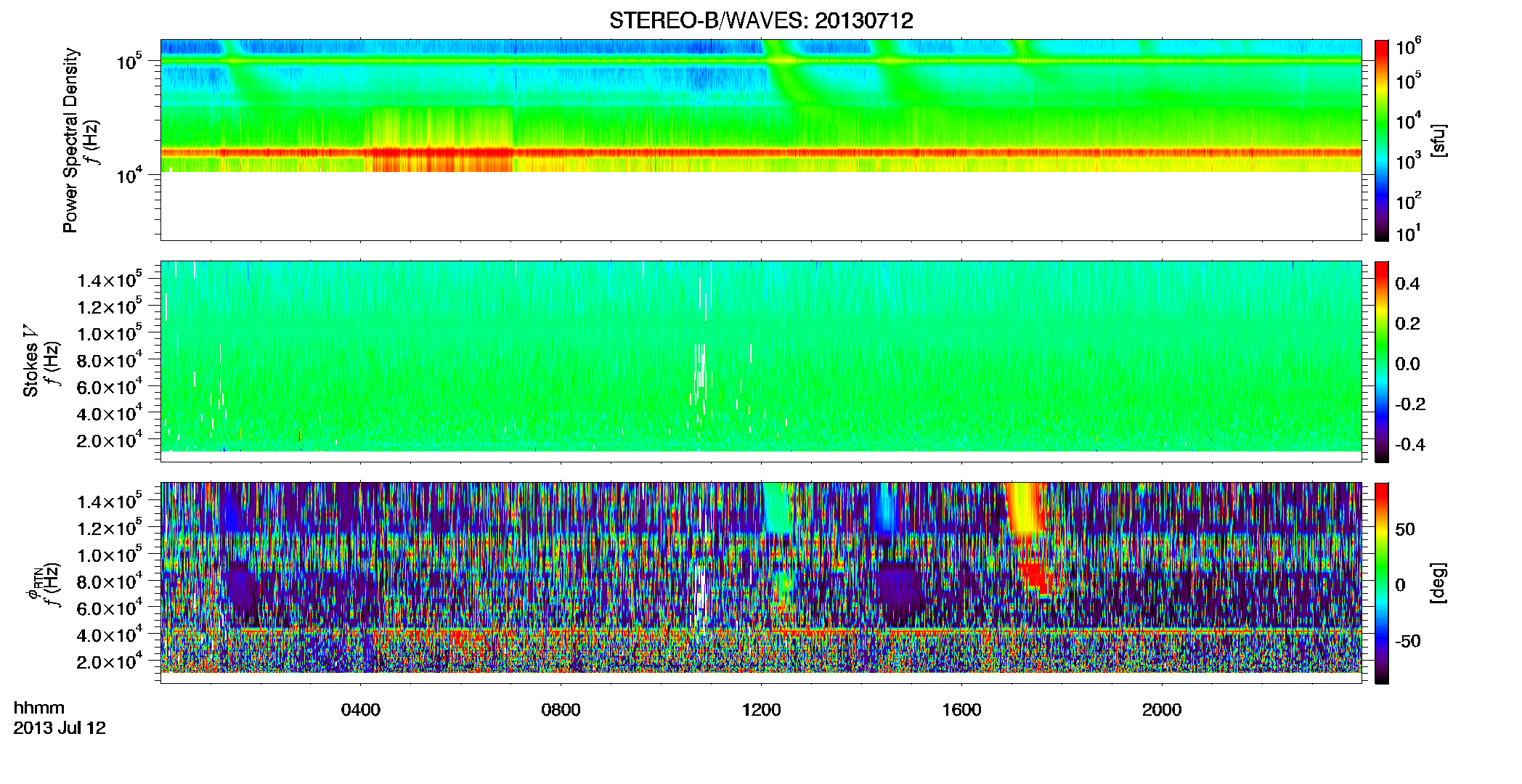This screenshot has width=1522, height=784.
Task: Select the date label 2013 Jul 12
Action: coord(60,728)
